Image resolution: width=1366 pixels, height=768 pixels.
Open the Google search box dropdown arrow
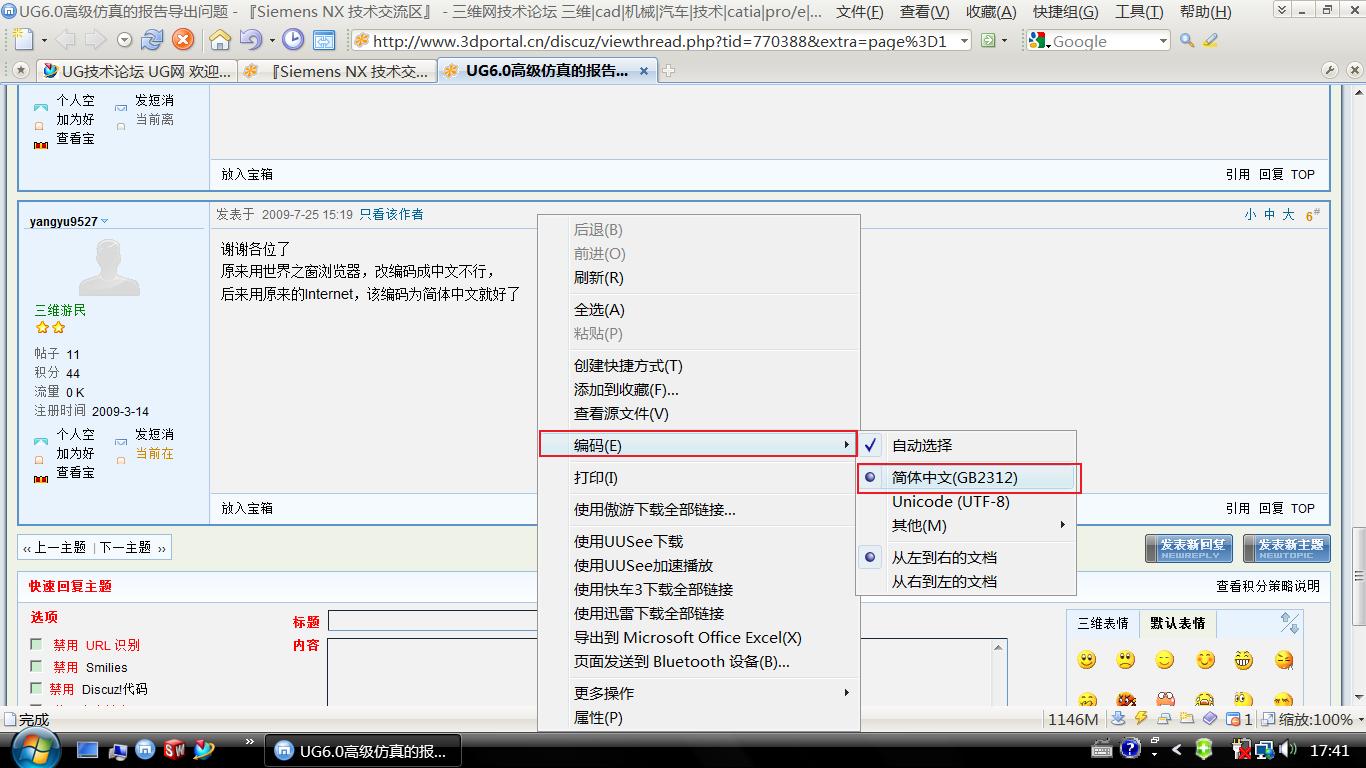pos(1163,41)
